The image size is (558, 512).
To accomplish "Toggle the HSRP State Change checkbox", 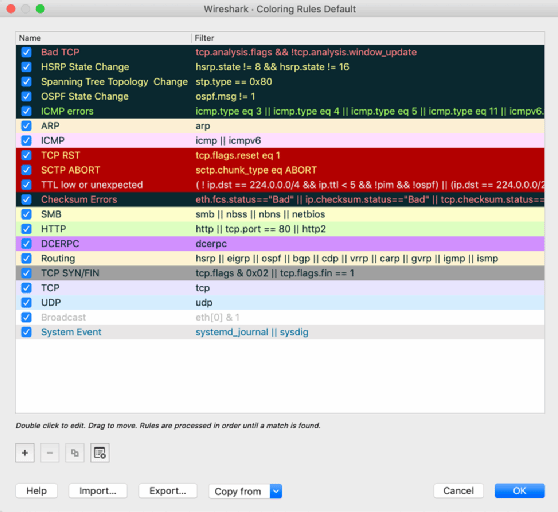I will (x=26, y=67).
